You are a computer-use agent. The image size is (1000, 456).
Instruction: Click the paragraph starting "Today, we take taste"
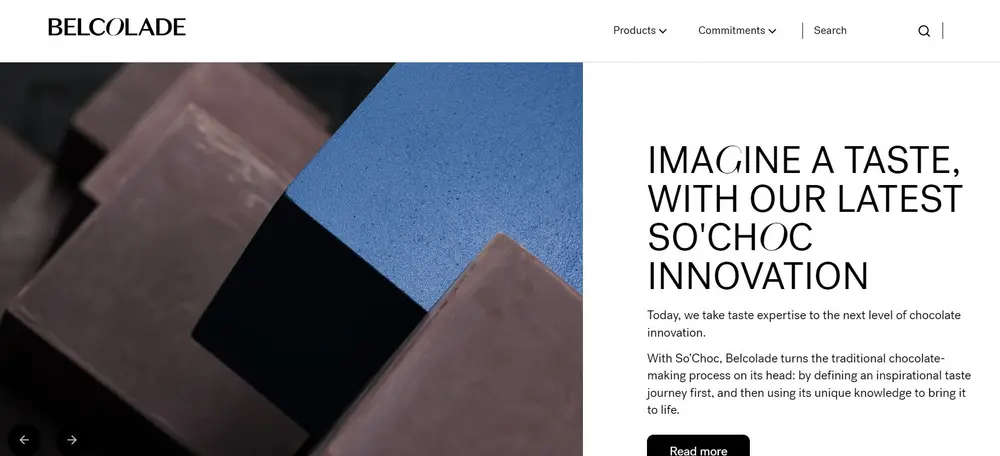[804, 324]
